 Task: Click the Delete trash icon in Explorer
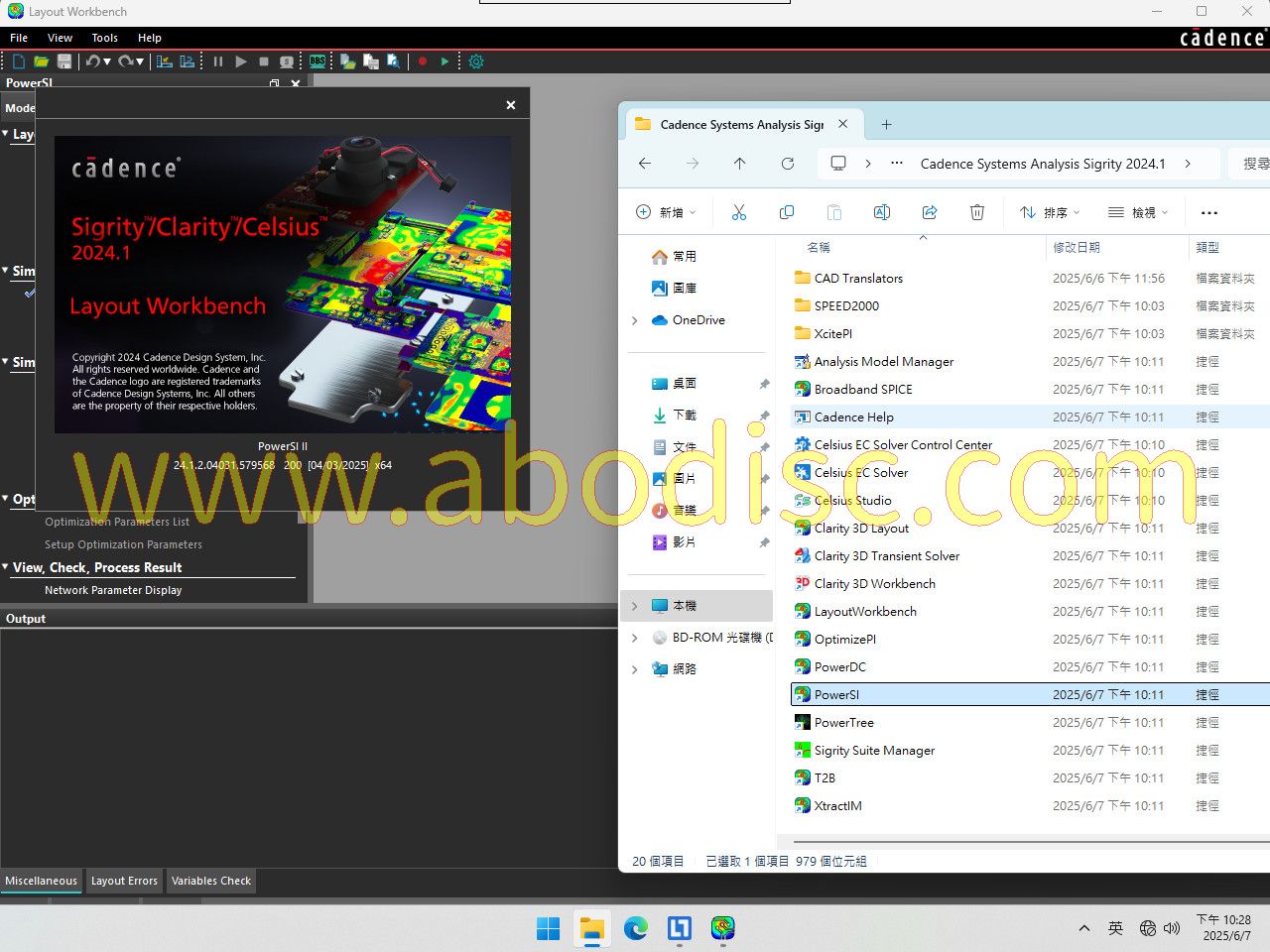pyautogui.click(x=977, y=212)
